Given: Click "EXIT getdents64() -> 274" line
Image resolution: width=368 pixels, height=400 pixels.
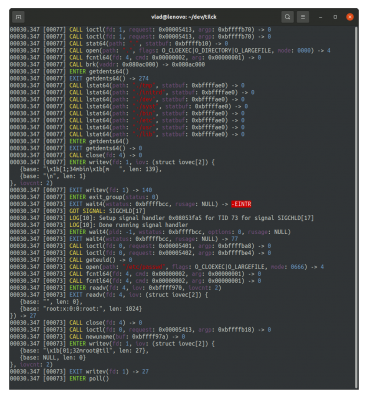Looking at the screenshot, I should click(x=79, y=78).
